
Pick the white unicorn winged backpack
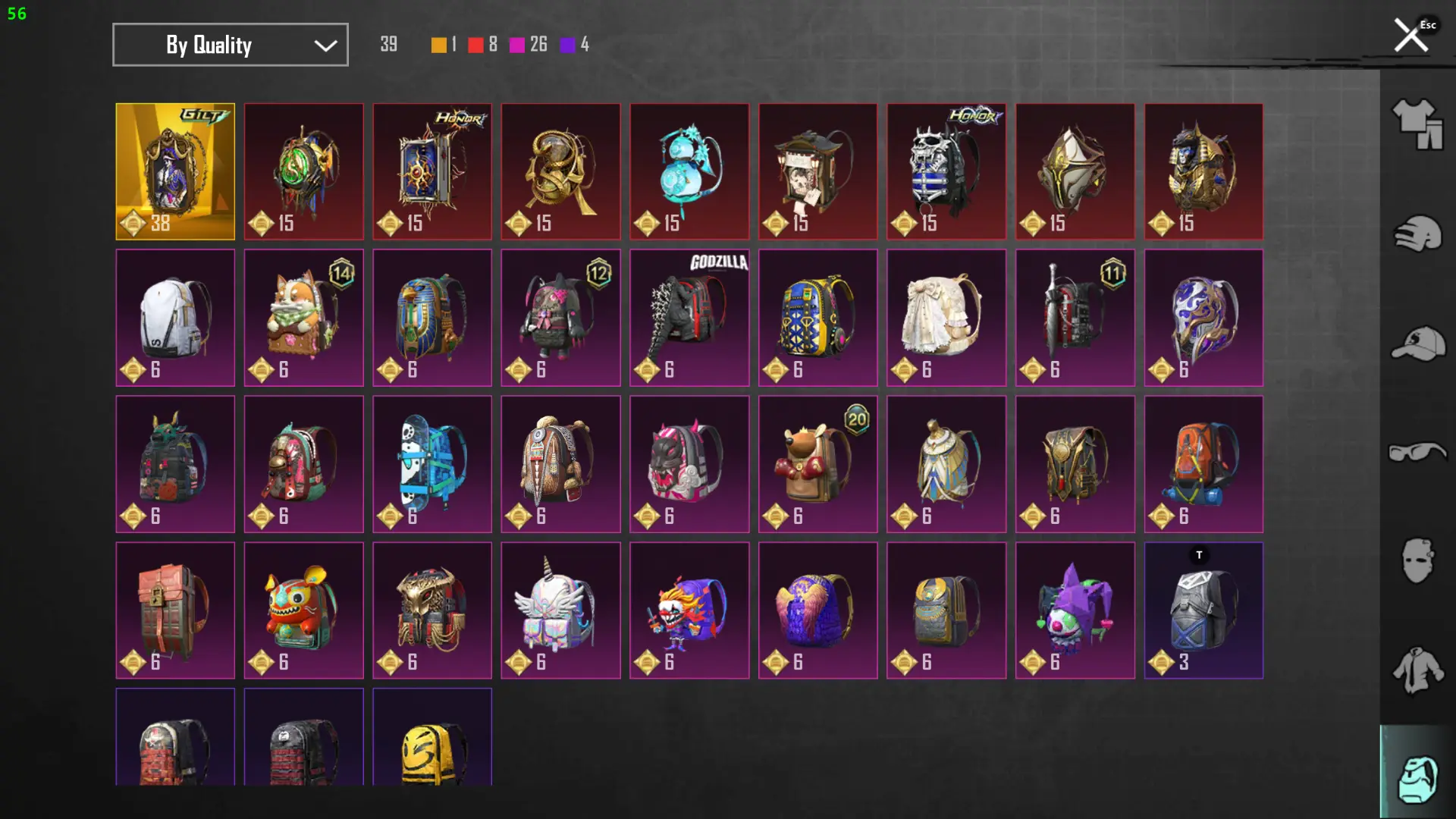tap(560, 610)
